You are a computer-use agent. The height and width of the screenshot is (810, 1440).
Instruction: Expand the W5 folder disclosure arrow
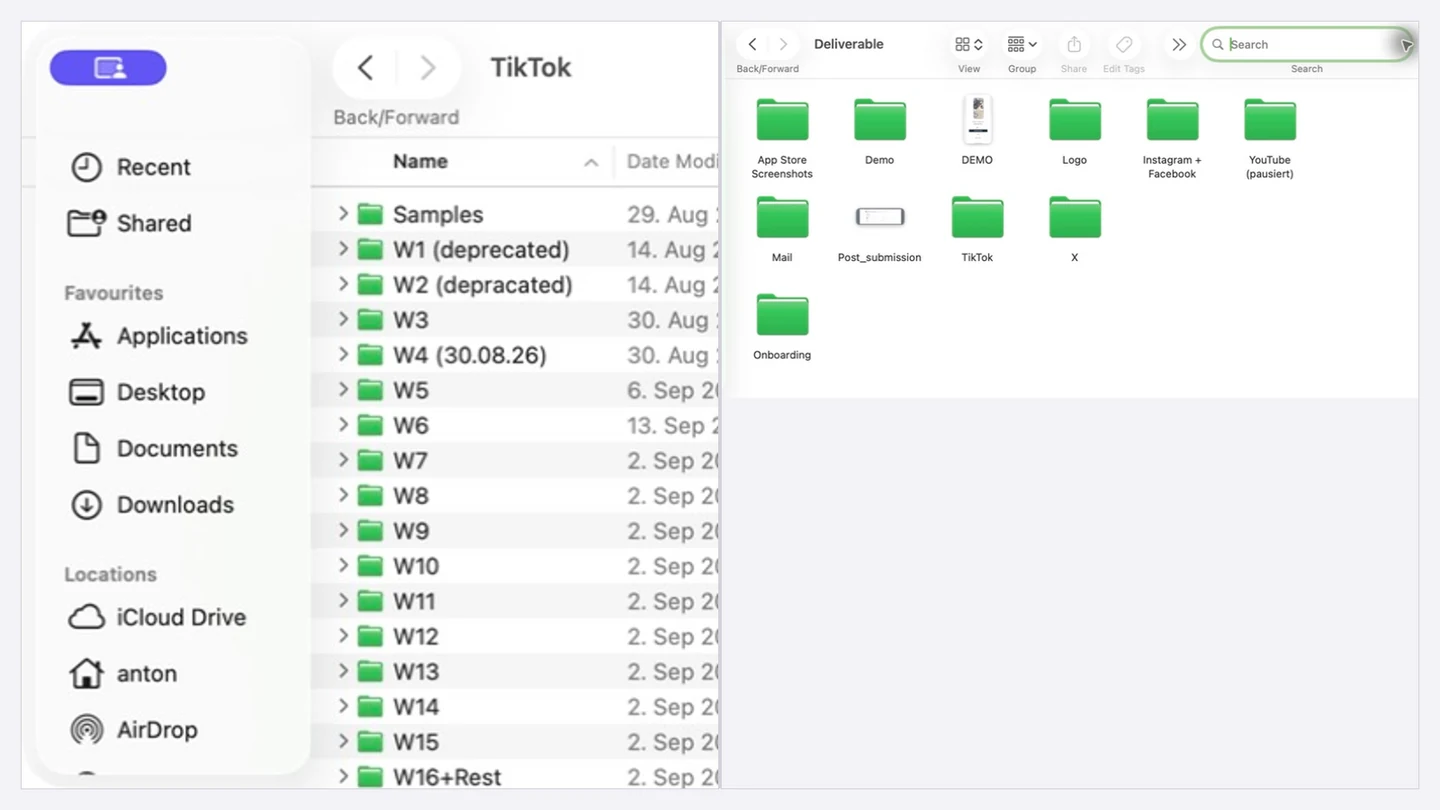click(343, 390)
